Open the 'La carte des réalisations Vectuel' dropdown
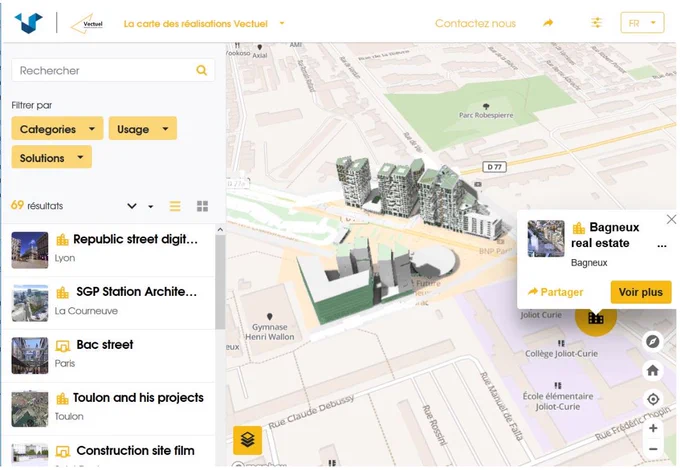Viewport: 680px width, 470px height. click(204, 23)
